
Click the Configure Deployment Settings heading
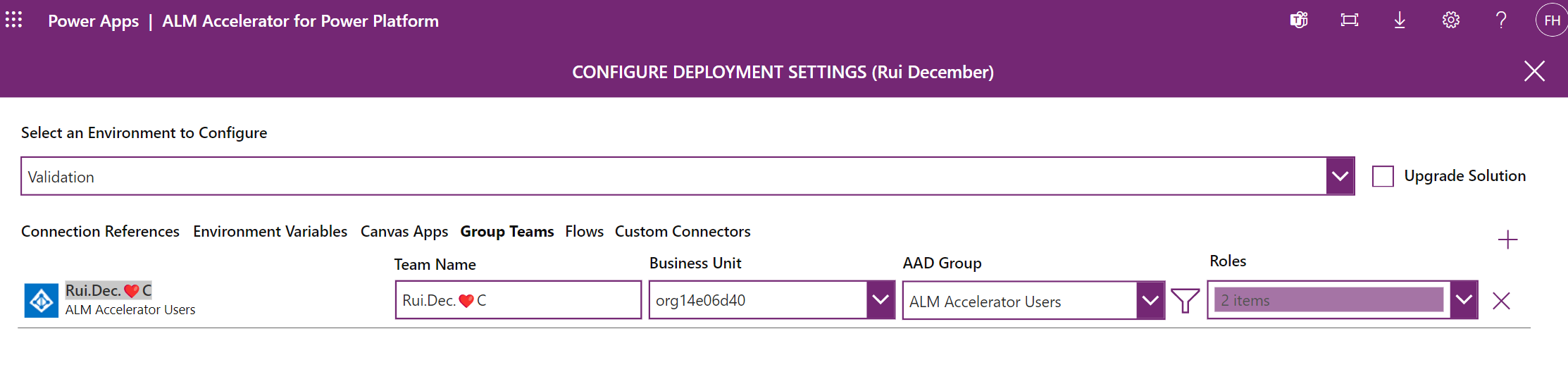(x=783, y=72)
